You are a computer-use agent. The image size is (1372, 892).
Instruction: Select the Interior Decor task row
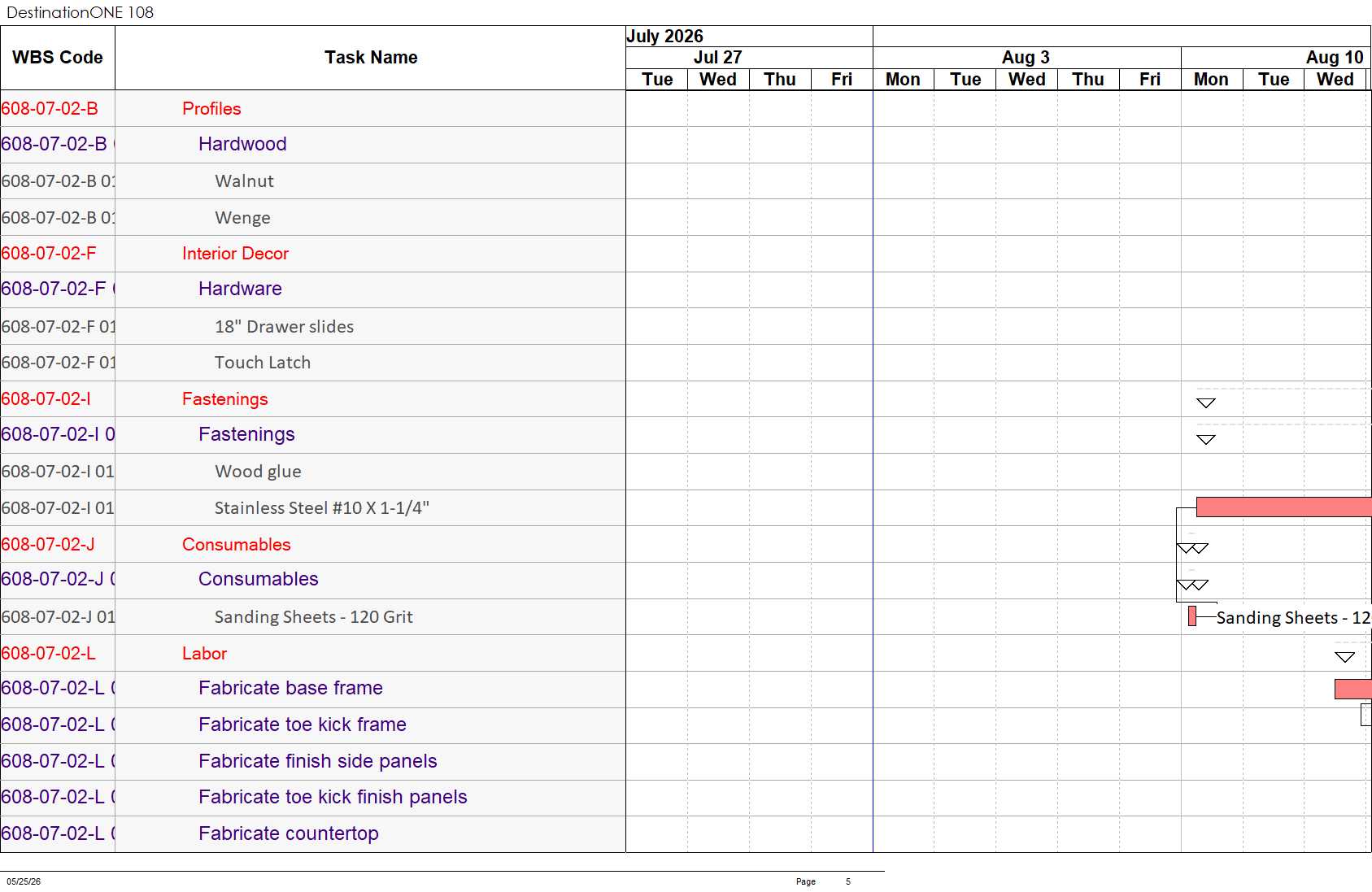click(313, 254)
